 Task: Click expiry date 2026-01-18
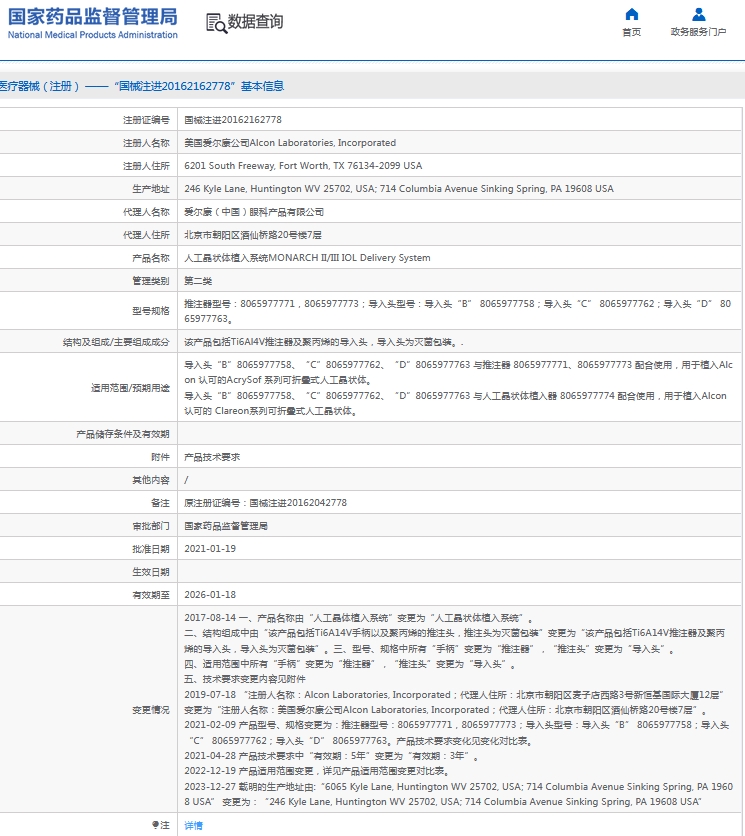[210, 594]
